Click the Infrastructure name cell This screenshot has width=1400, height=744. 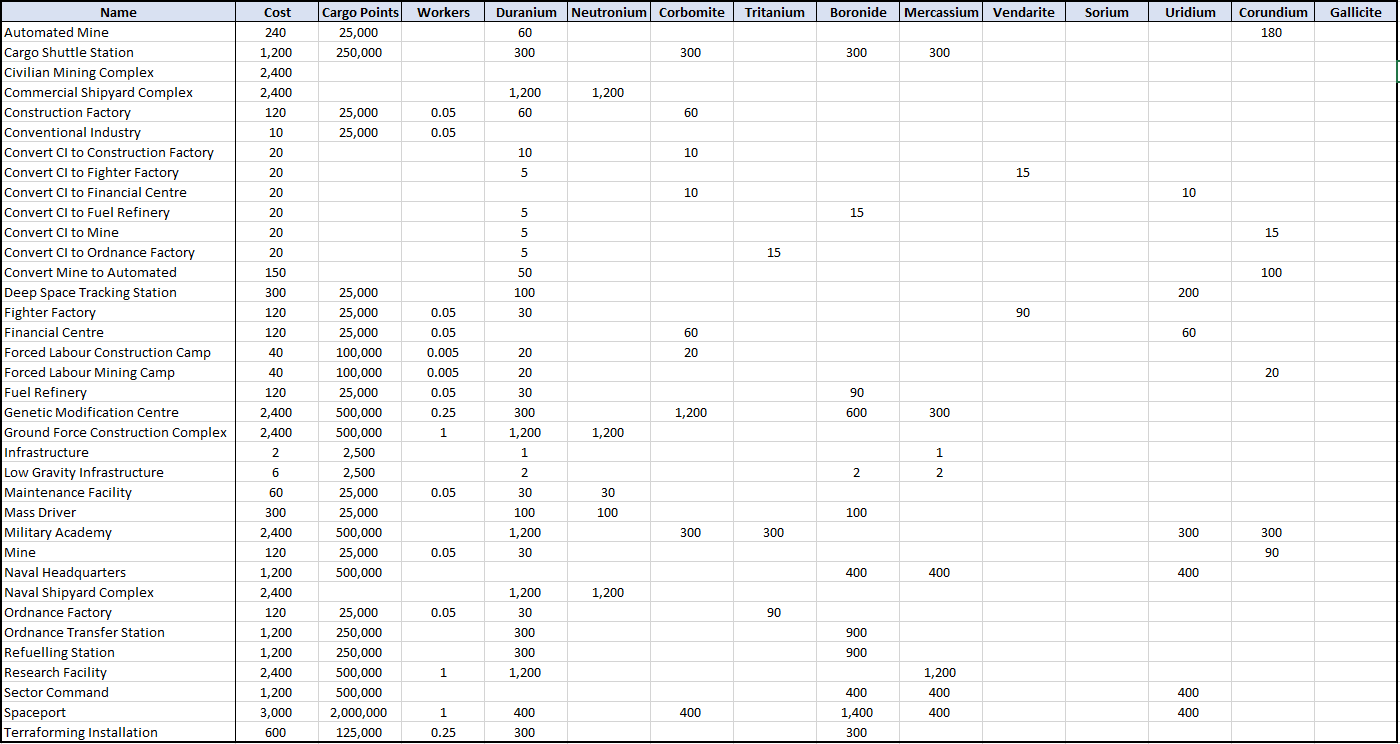point(119,452)
